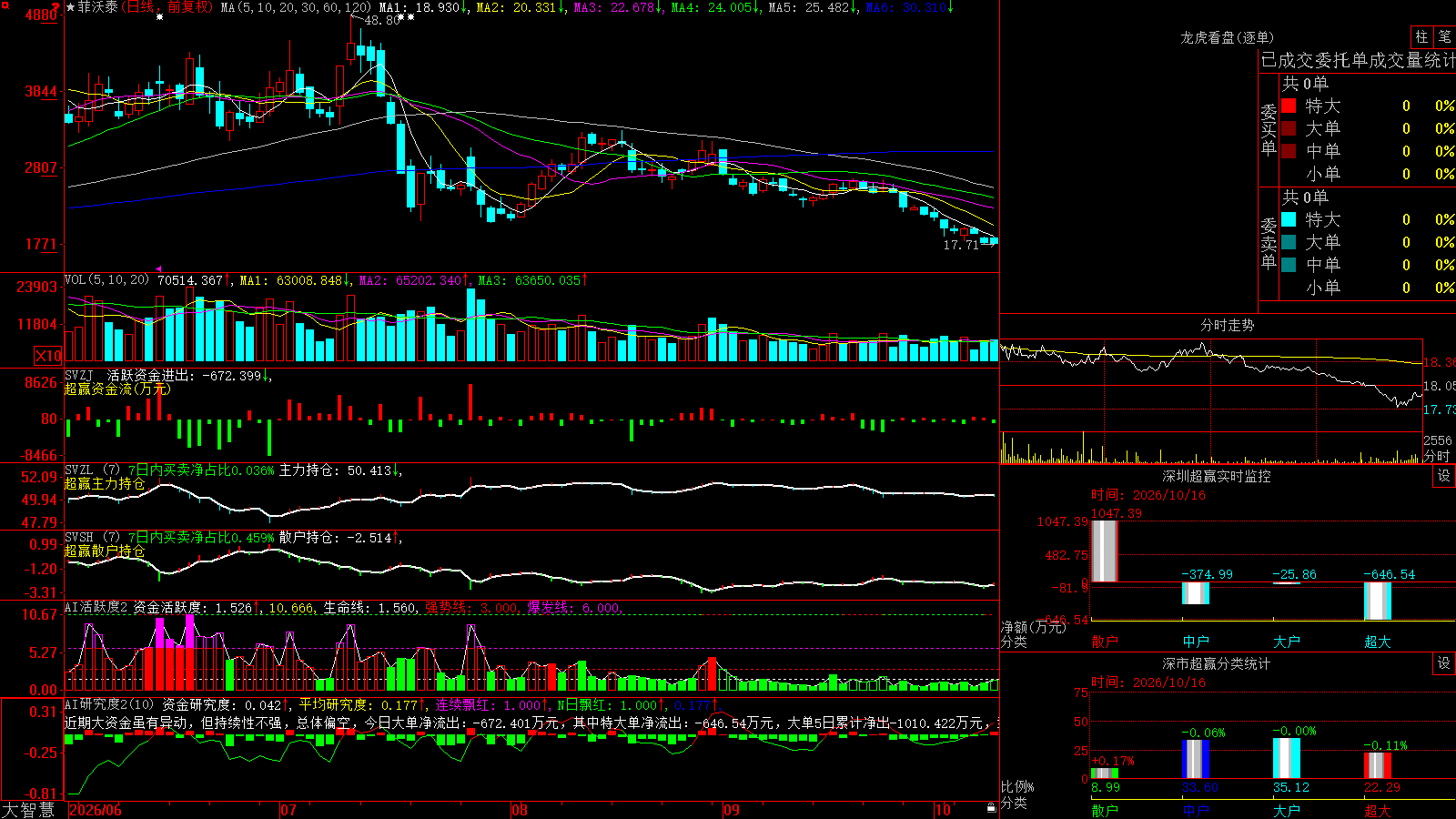Click the magenta left-arrow marker above the VOL label
This screenshot has width=1456, height=819.
159,269
